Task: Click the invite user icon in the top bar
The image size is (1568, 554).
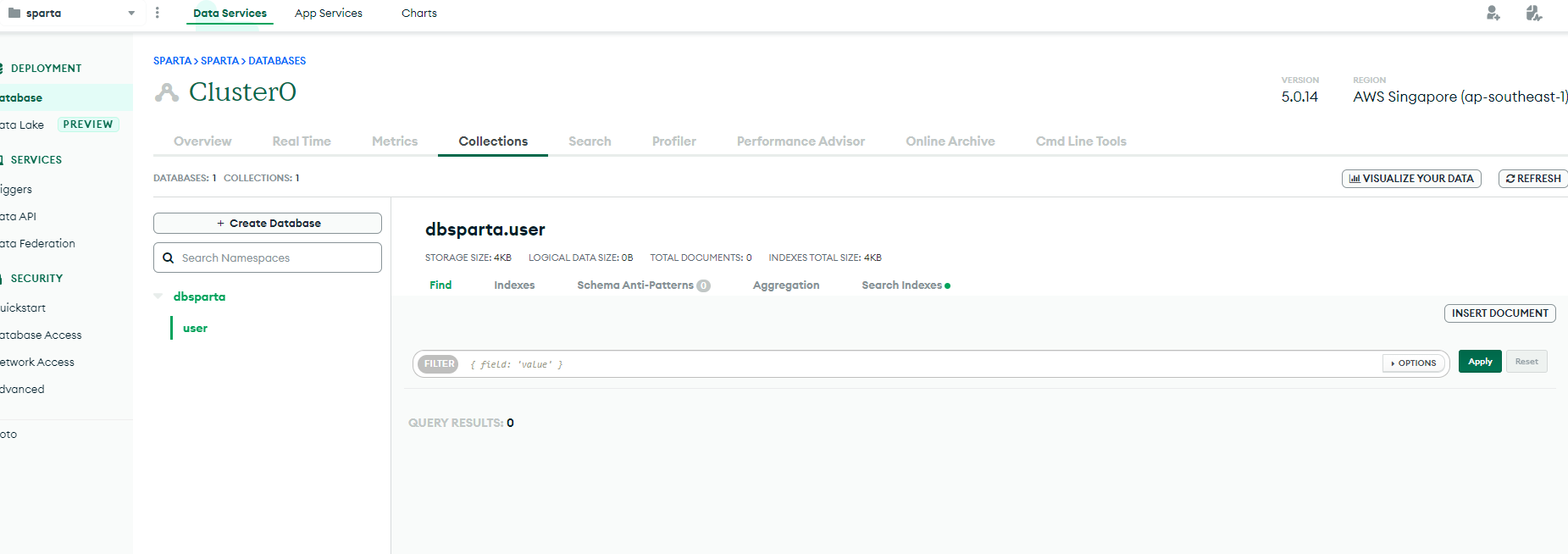Action: [1493, 13]
